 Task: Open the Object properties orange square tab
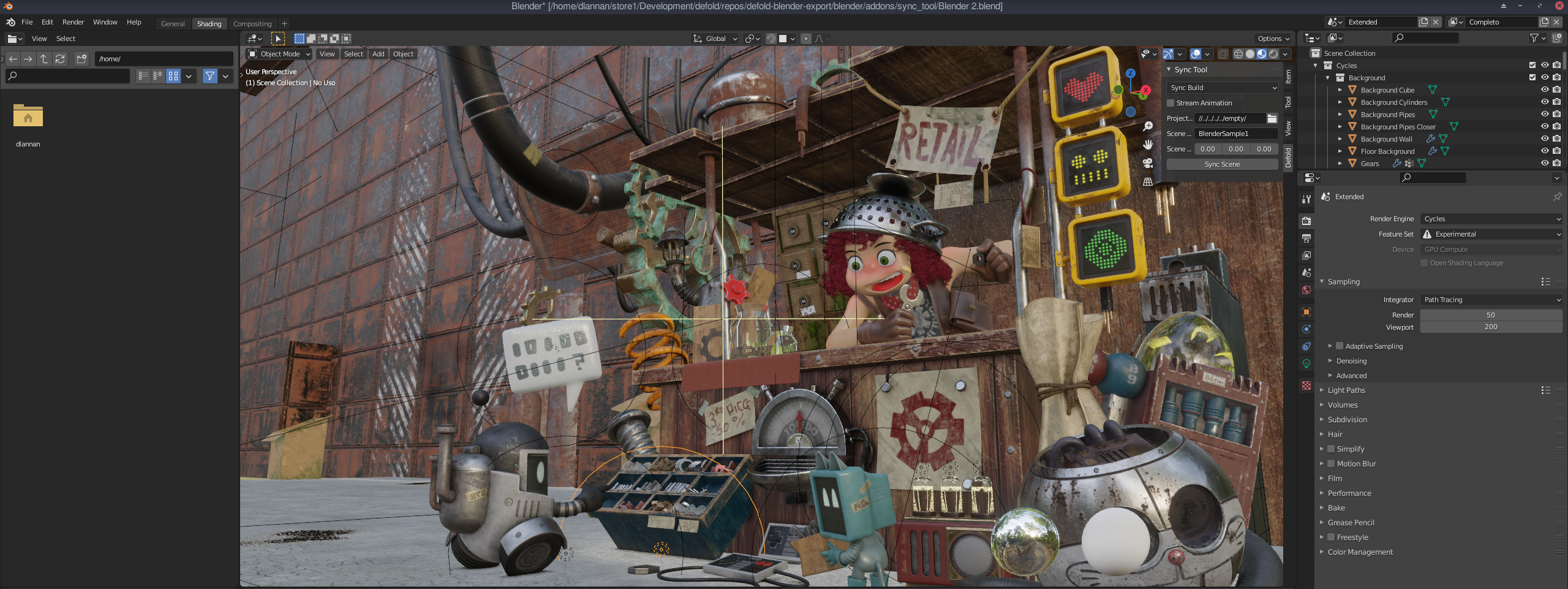tap(1306, 312)
